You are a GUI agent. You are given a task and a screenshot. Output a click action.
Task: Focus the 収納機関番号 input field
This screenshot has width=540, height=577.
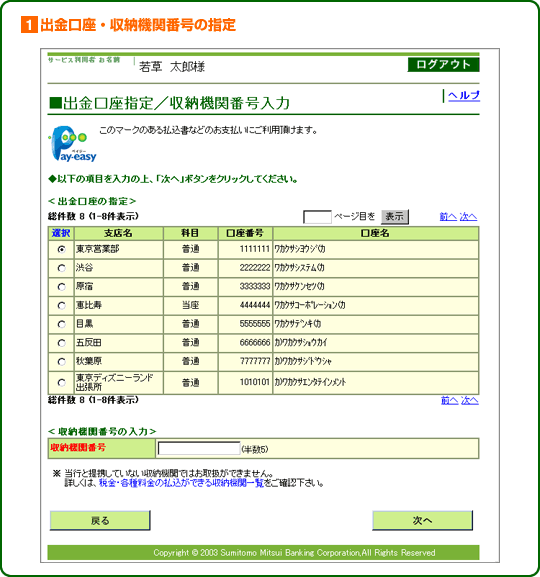[x=199, y=448]
